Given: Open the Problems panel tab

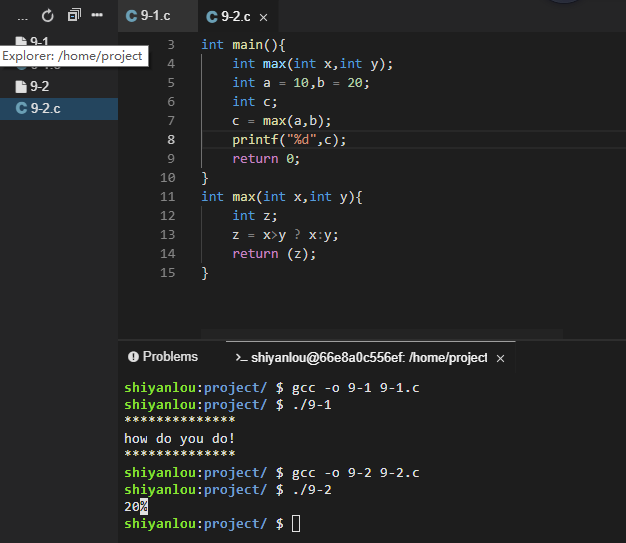Looking at the screenshot, I should 163,357.
